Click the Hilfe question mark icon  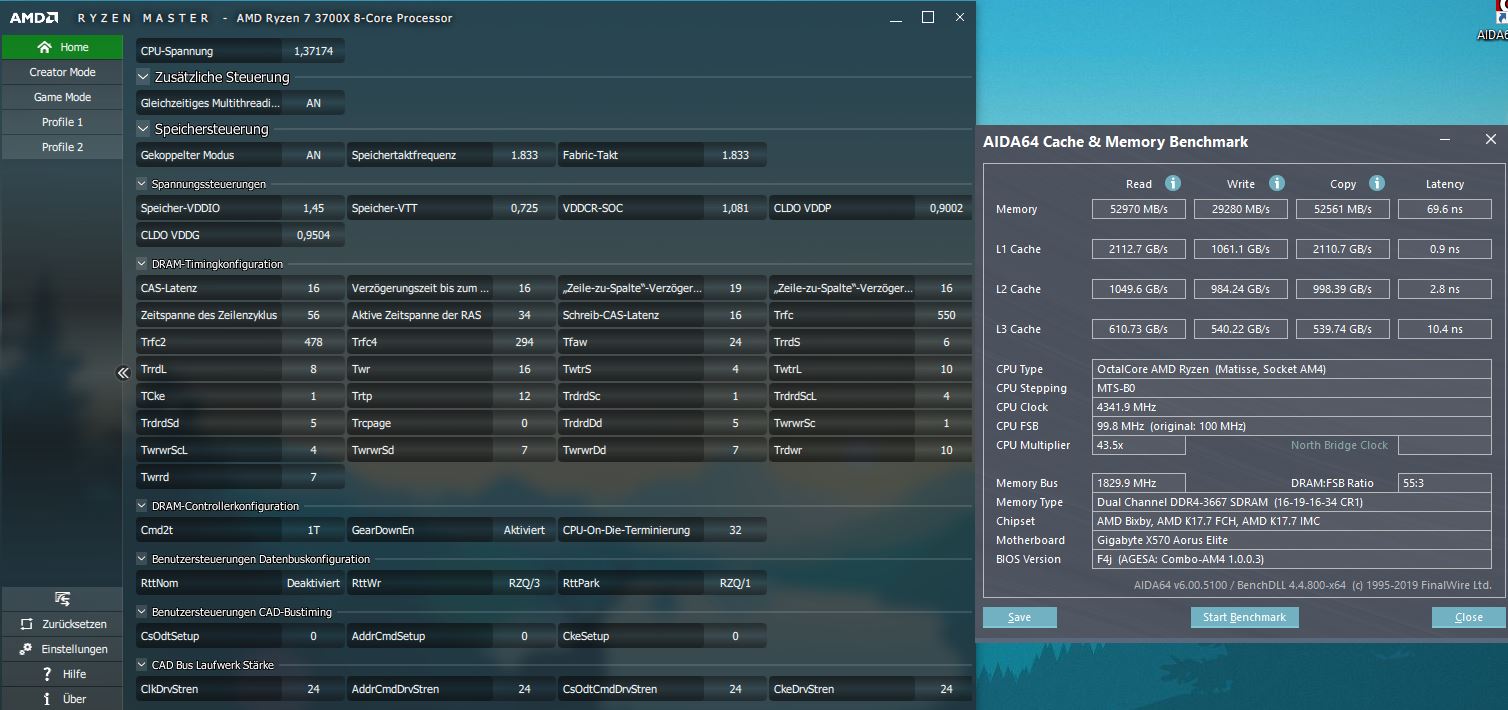click(47, 674)
